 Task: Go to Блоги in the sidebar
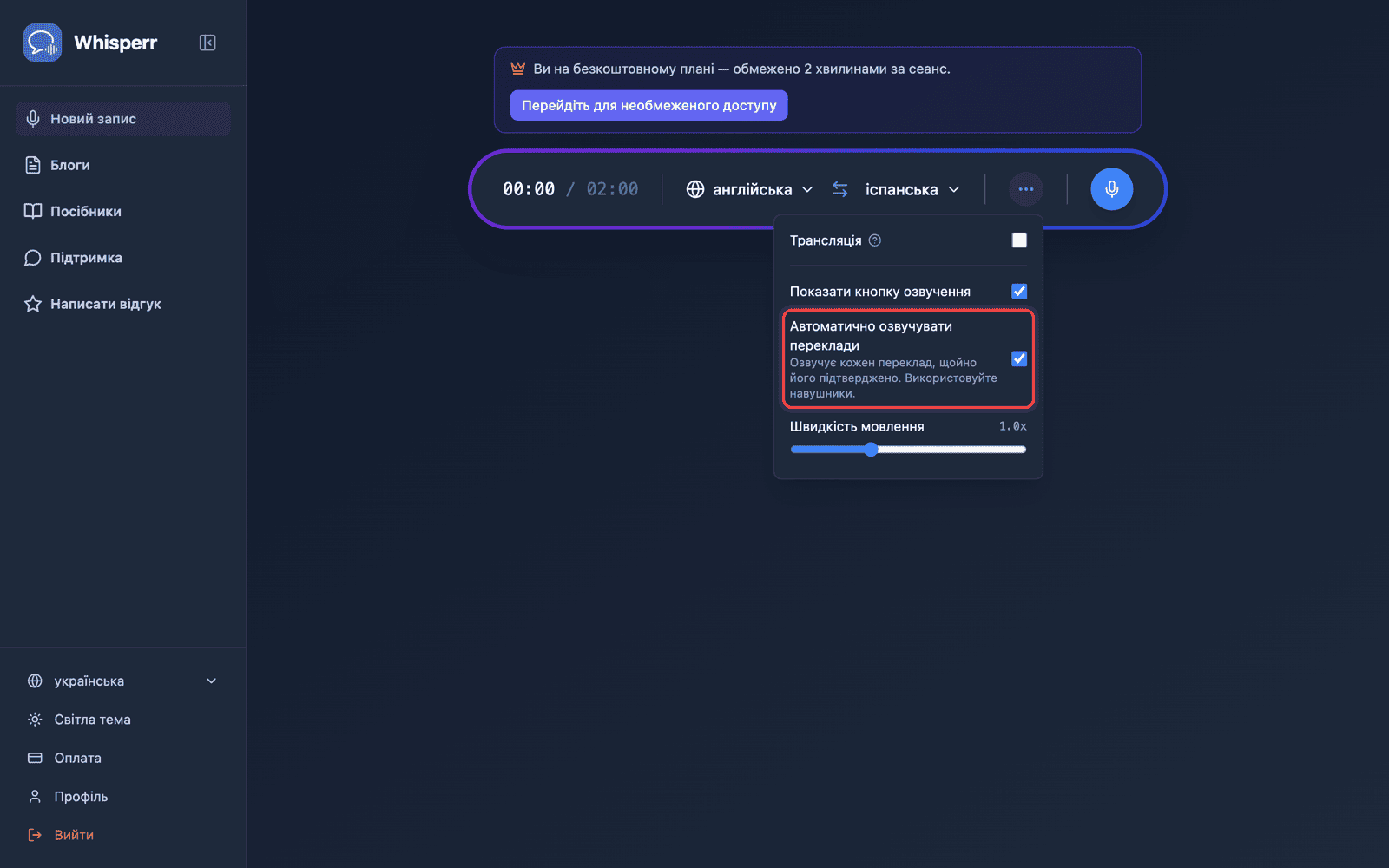click(x=122, y=165)
